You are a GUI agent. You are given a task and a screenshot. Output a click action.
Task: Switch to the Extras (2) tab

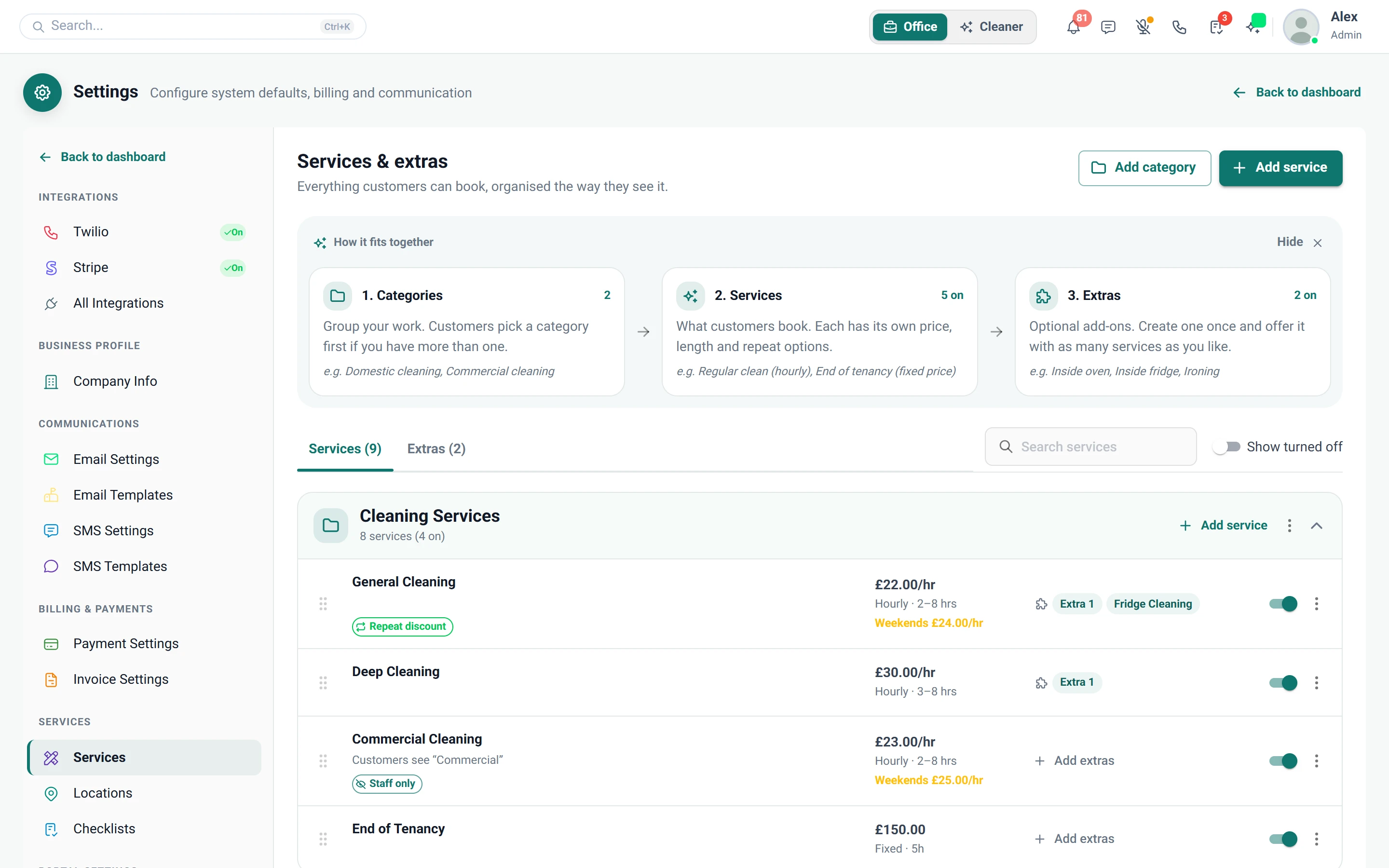[x=436, y=449]
